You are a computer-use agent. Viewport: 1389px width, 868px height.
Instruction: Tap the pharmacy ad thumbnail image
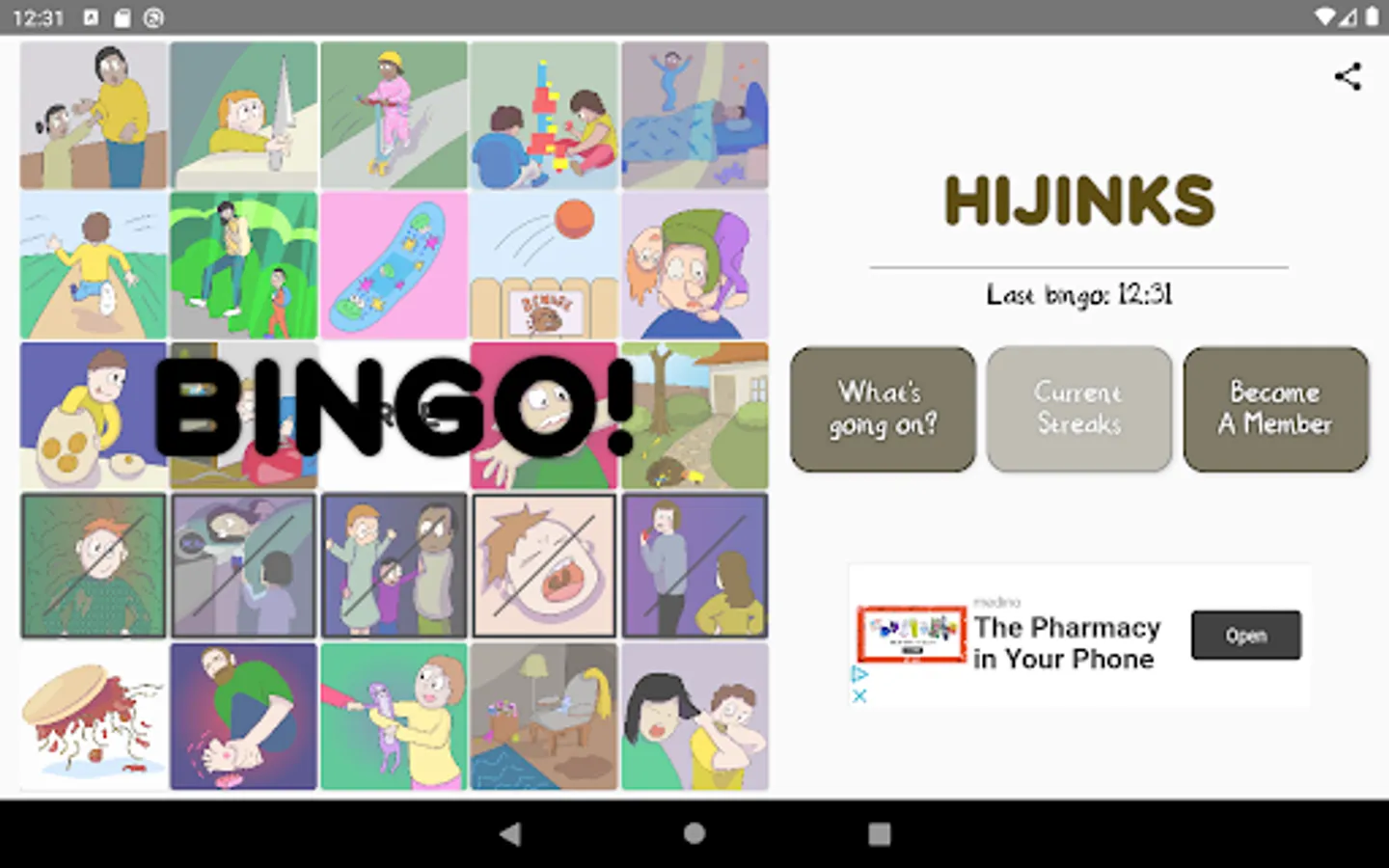tap(912, 634)
